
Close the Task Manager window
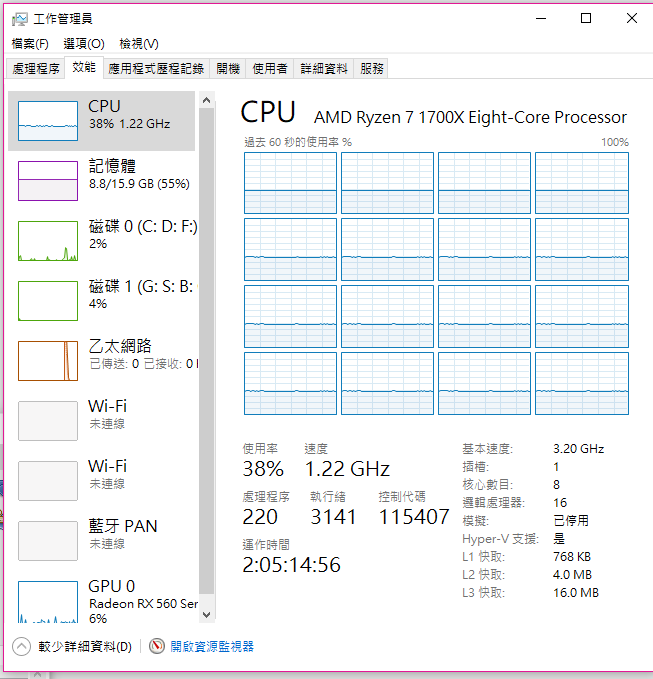pos(632,19)
